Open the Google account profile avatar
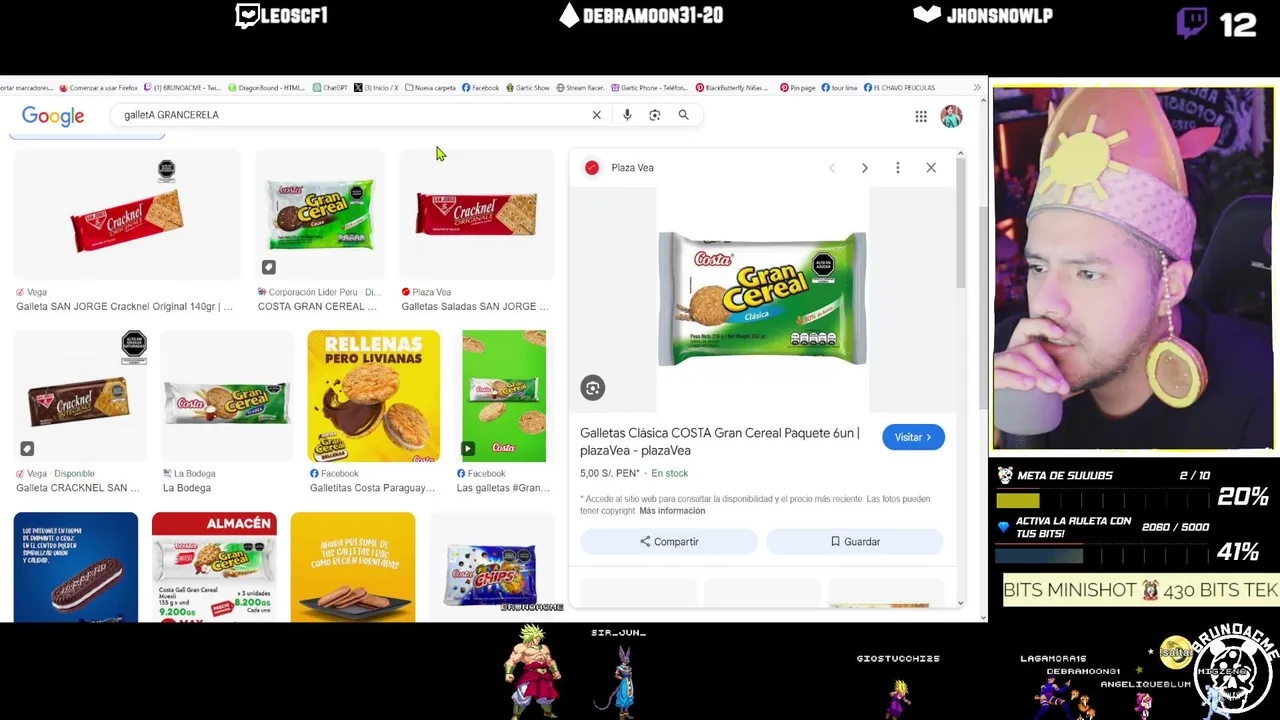This screenshot has height=720, width=1280. click(x=951, y=116)
